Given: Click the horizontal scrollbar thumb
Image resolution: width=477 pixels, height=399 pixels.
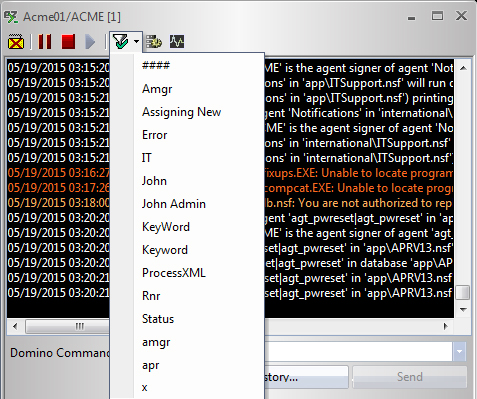Looking at the screenshot, I should point(68,326).
